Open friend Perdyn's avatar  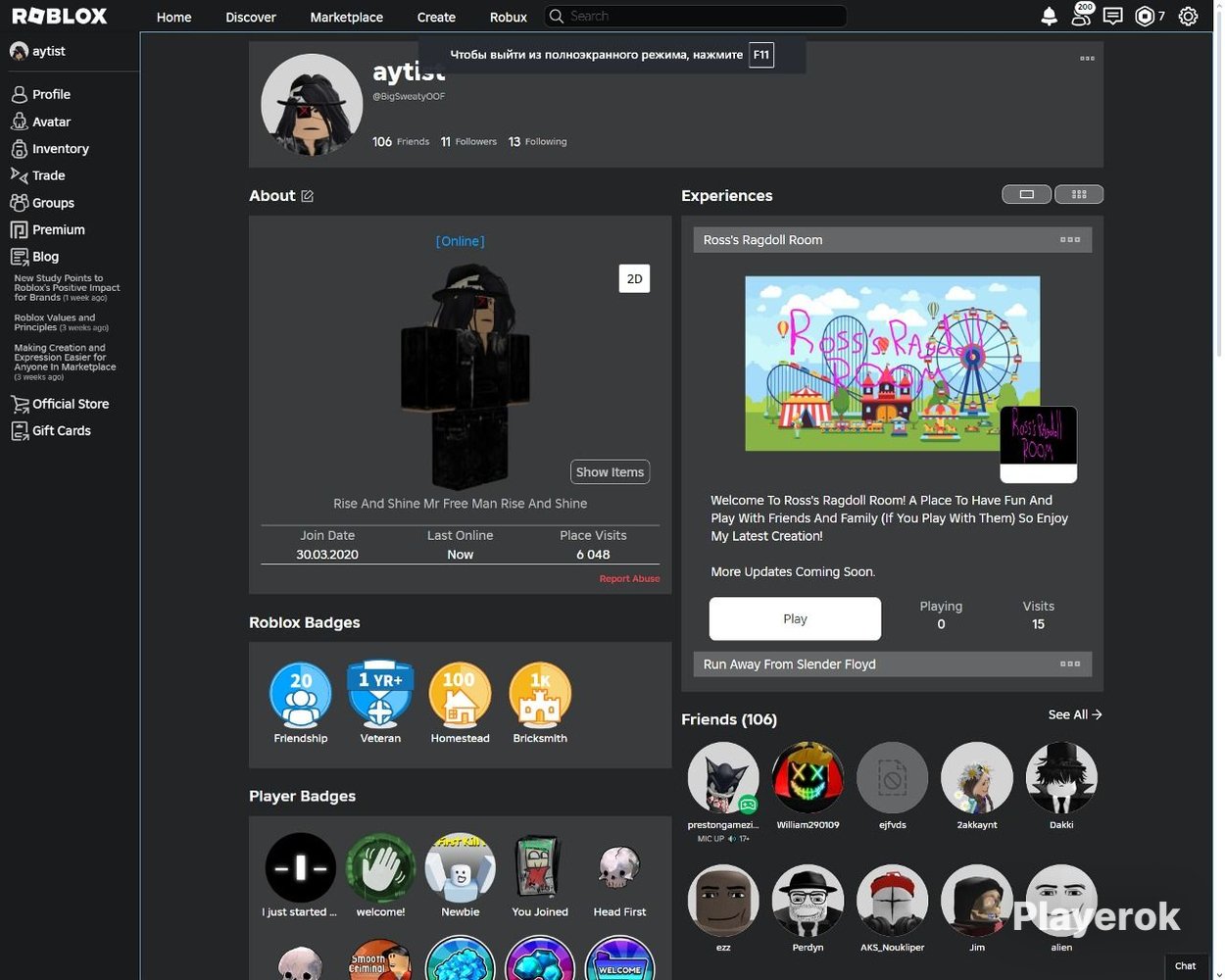pyautogui.click(x=808, y=901)
